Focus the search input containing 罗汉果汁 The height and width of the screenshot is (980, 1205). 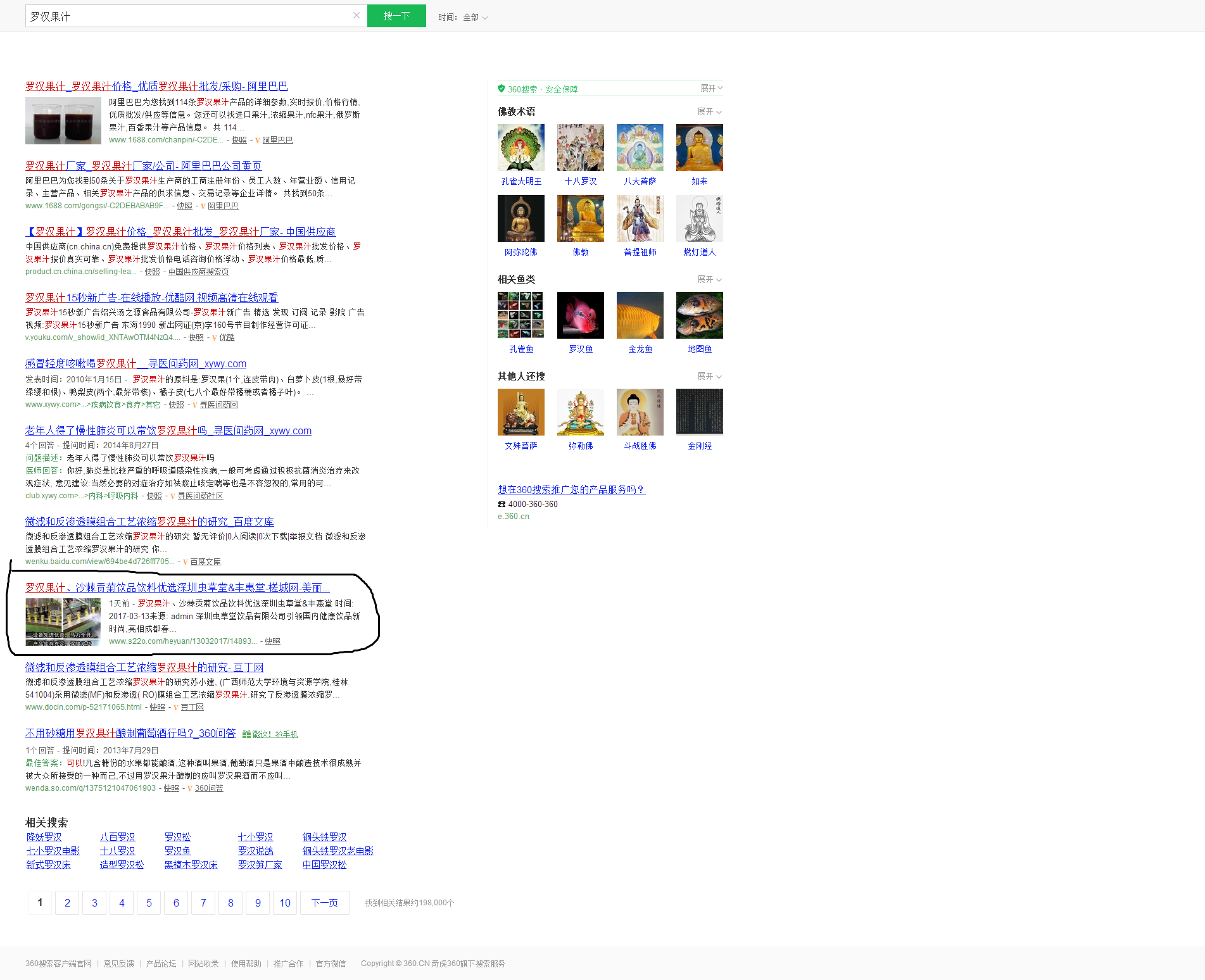tap(189, 16)
